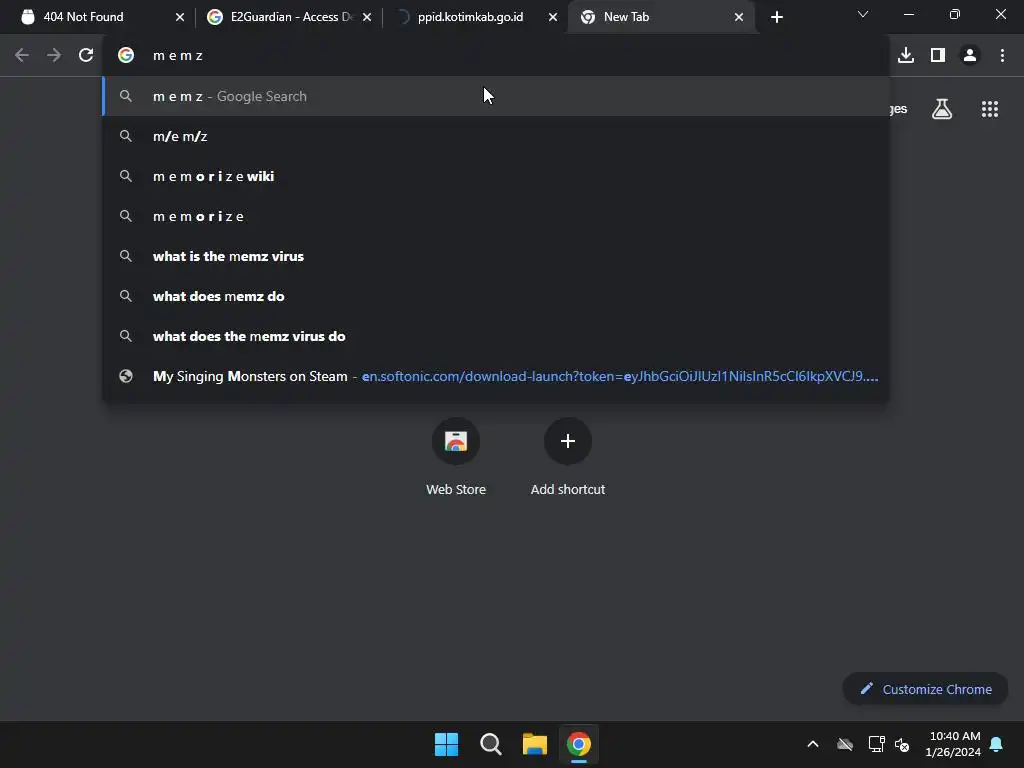The width and height of the screenshot is (1024, 768).
Task: Click Chrome icon in the taskbar
Action: point(579,744)
